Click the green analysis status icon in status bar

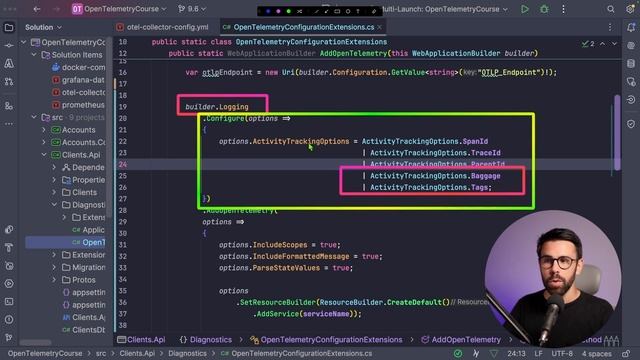[458, 353]
